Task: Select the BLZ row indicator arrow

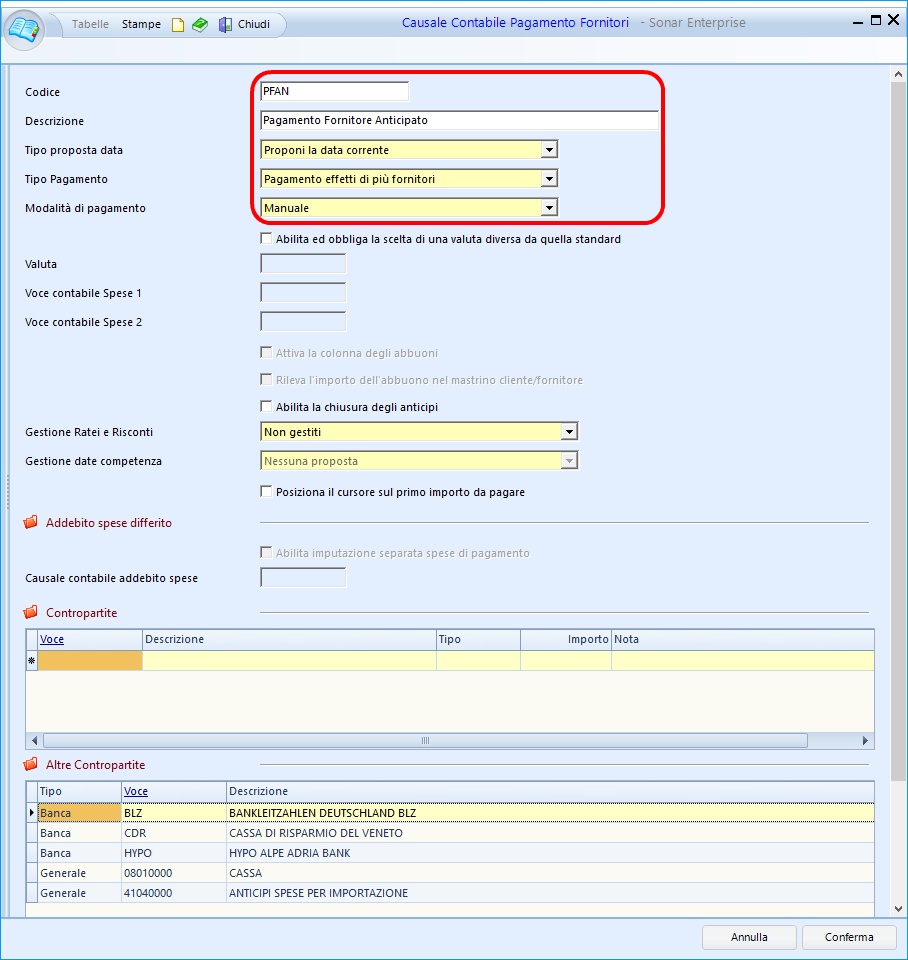Action: 31,813
